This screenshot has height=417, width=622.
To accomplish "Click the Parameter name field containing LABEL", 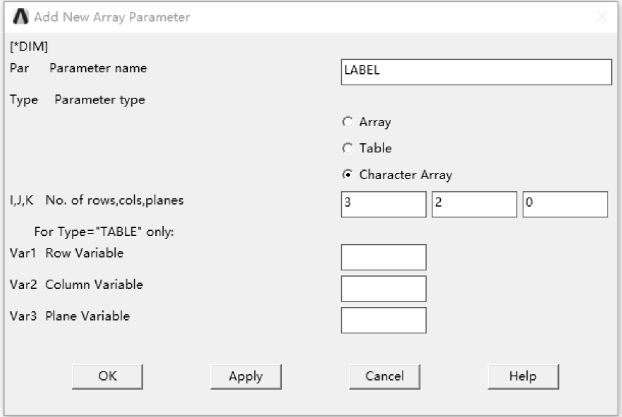I will coord(475,72).
